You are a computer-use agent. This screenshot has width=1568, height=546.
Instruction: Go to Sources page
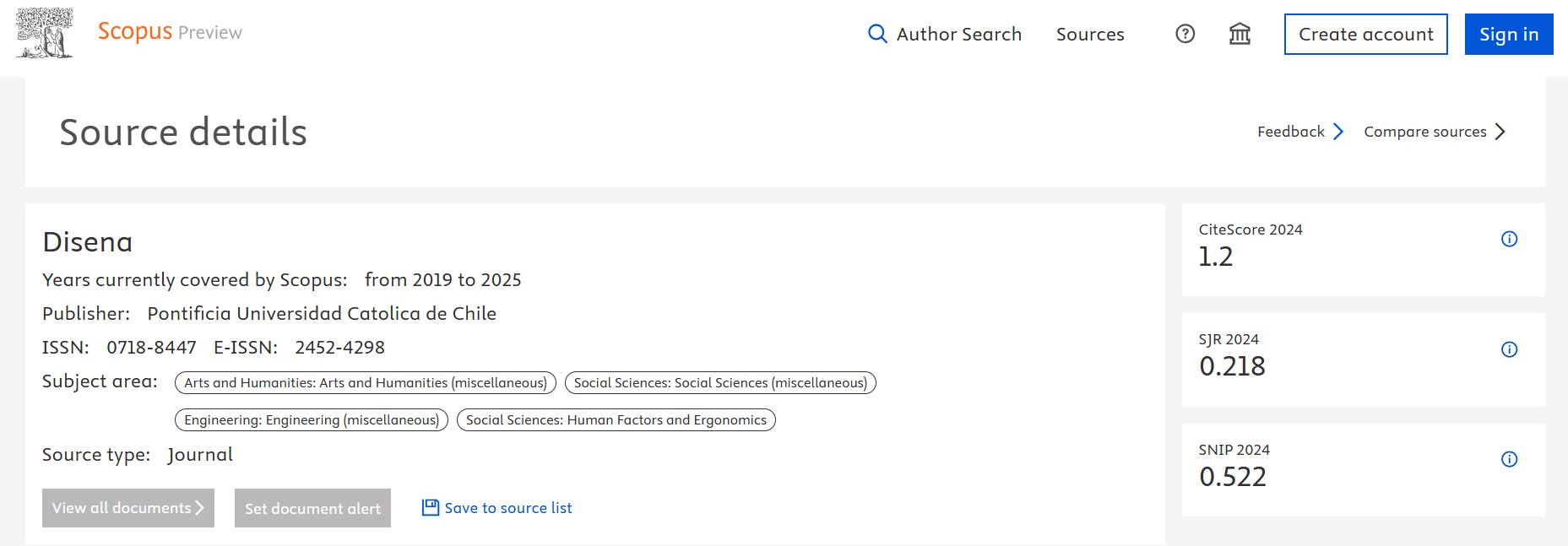coord(1090,34)
